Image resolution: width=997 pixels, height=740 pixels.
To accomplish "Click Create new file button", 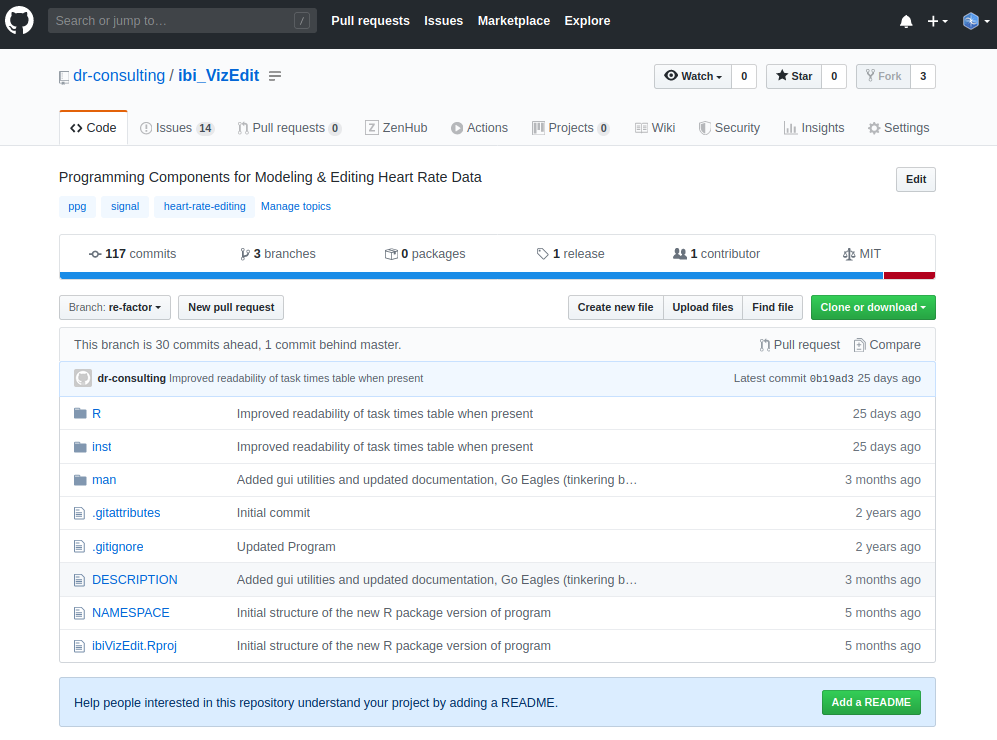I will pyautogui.click(x=615, y=308).
